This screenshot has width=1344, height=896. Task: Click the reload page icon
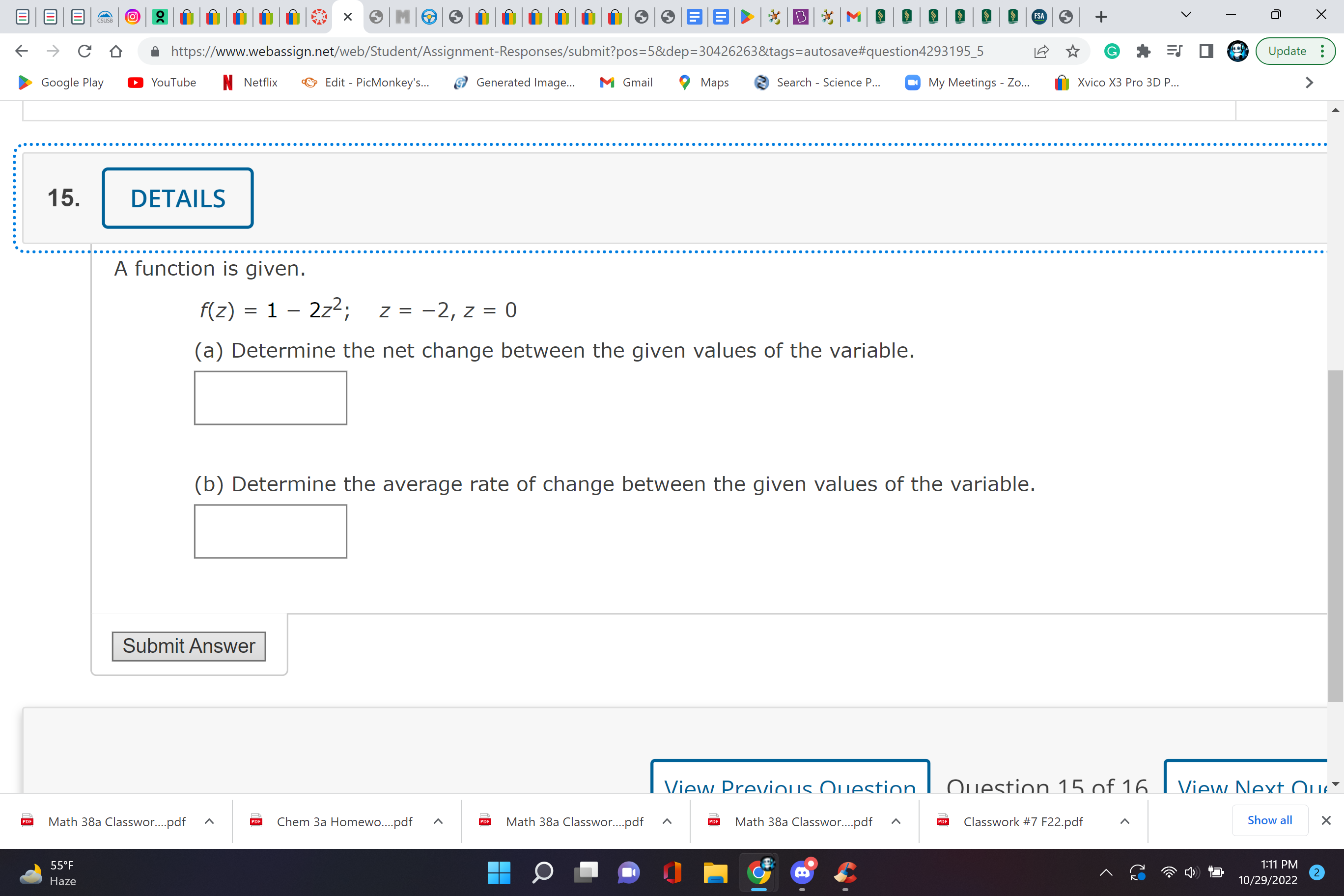click(x=84, y=51)
